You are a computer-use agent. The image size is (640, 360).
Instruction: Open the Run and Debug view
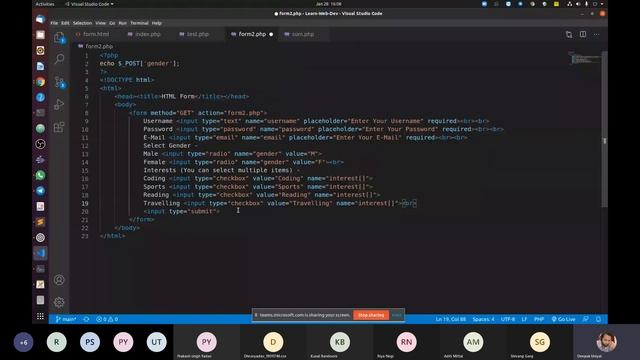[x=59, y=104]
